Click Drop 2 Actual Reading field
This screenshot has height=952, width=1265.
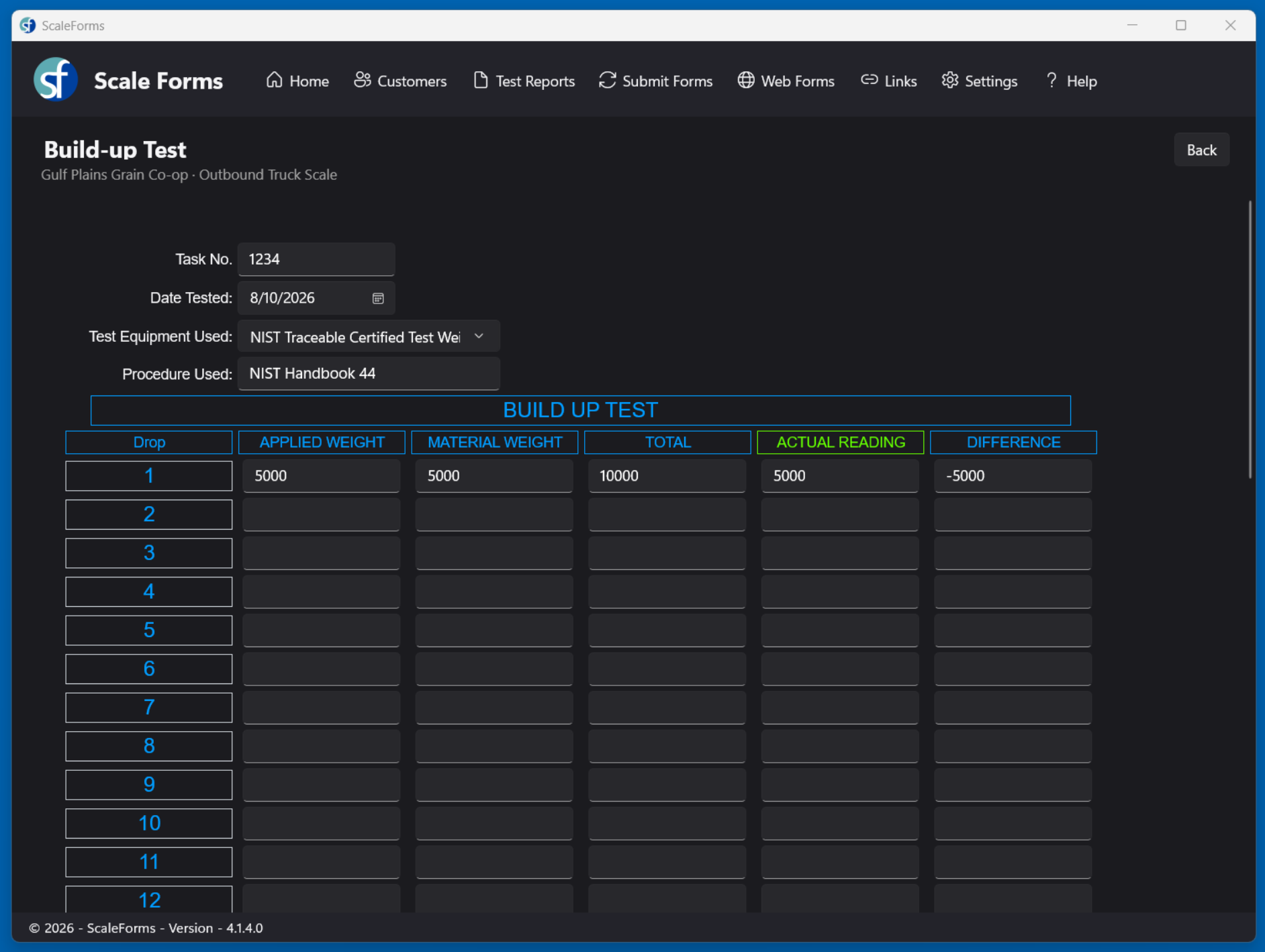pyautogui.click(x=840, y=514)
